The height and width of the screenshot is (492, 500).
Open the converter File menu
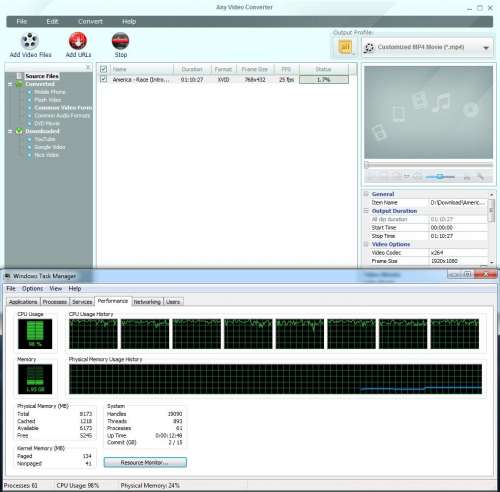22,21
